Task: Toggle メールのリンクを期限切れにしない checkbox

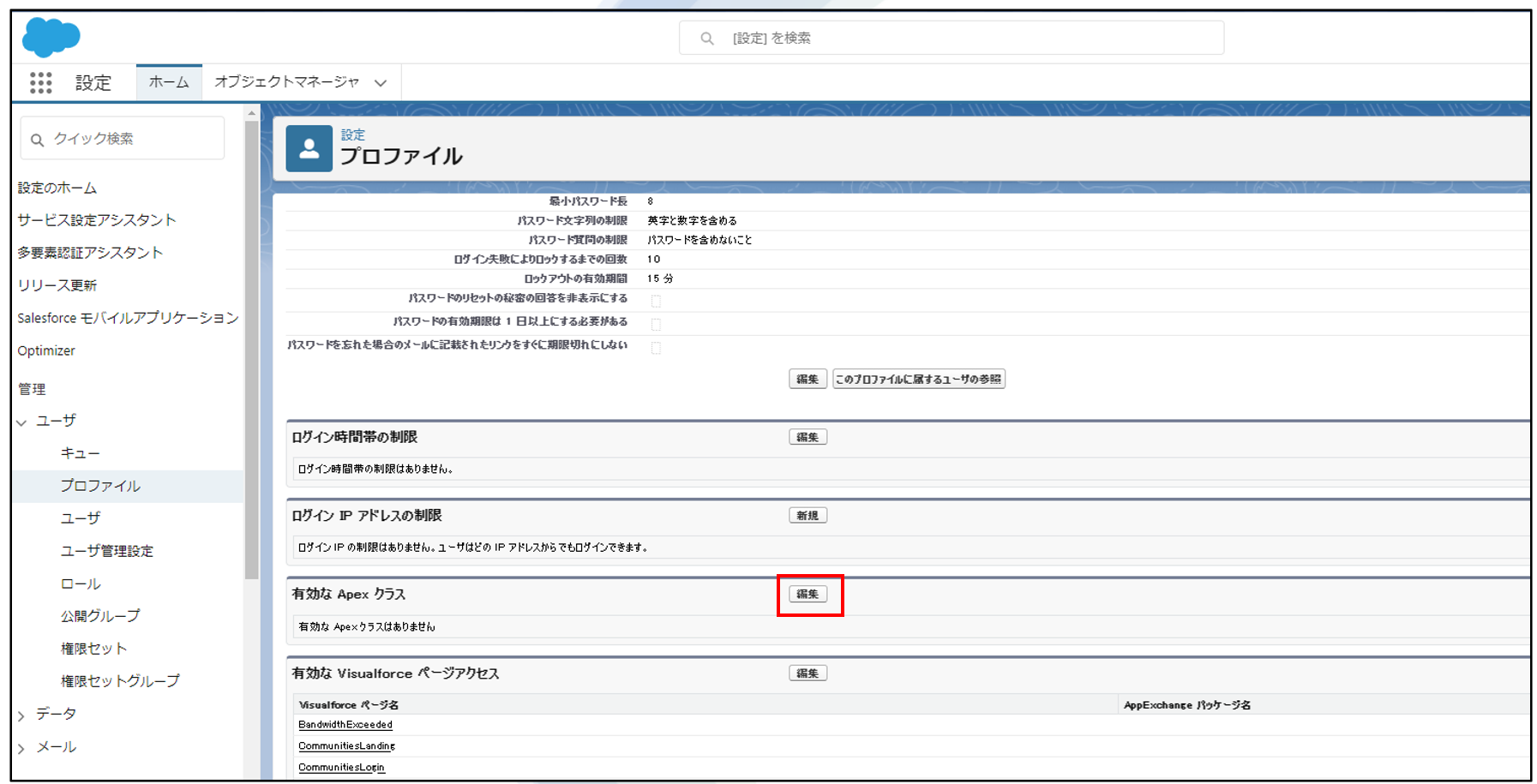Action: tap(656, 348)
